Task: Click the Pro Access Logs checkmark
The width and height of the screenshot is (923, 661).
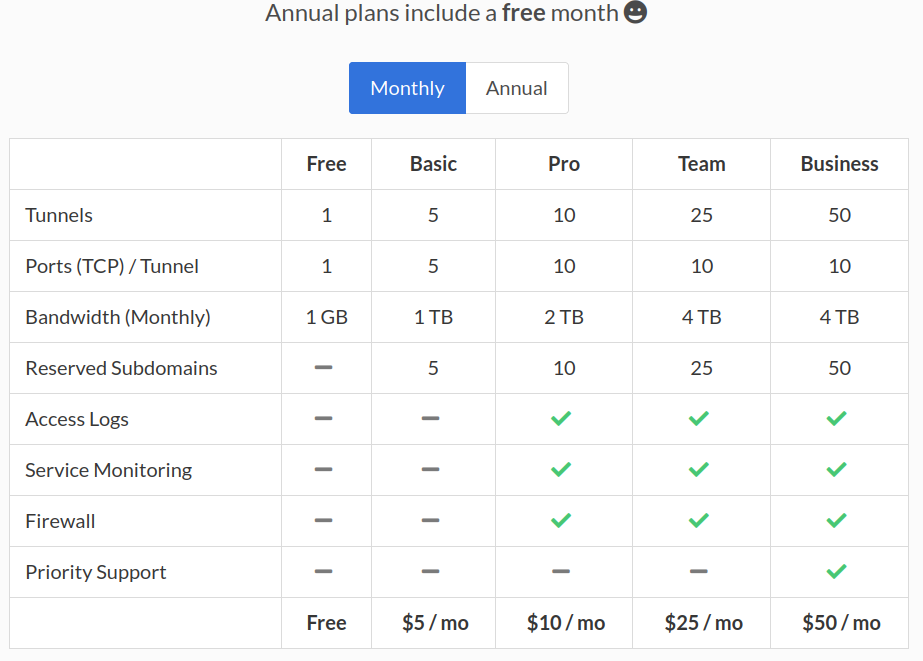Action: tap(561, 418)
